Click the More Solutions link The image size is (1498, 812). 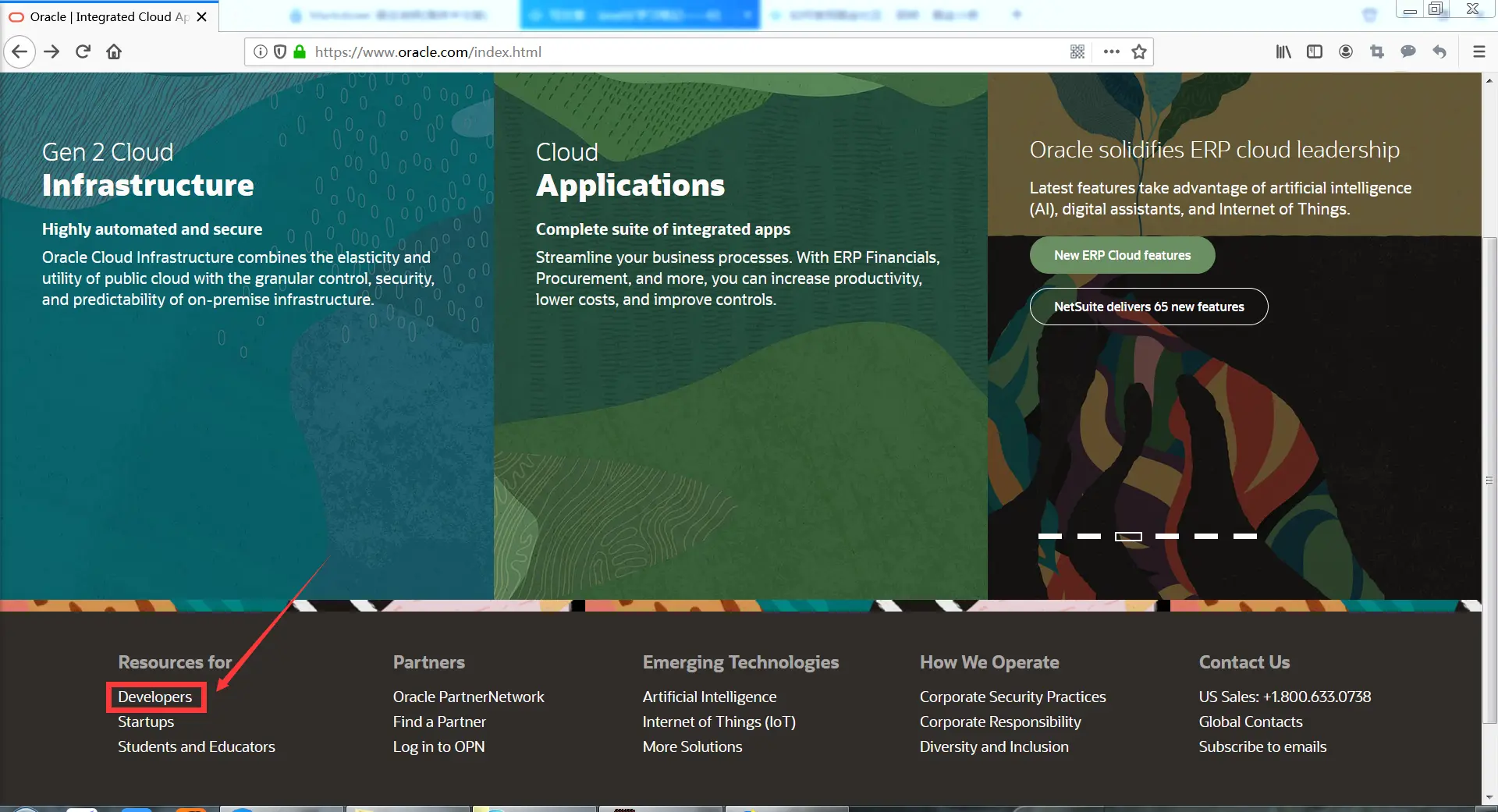[x=693, y=746]
